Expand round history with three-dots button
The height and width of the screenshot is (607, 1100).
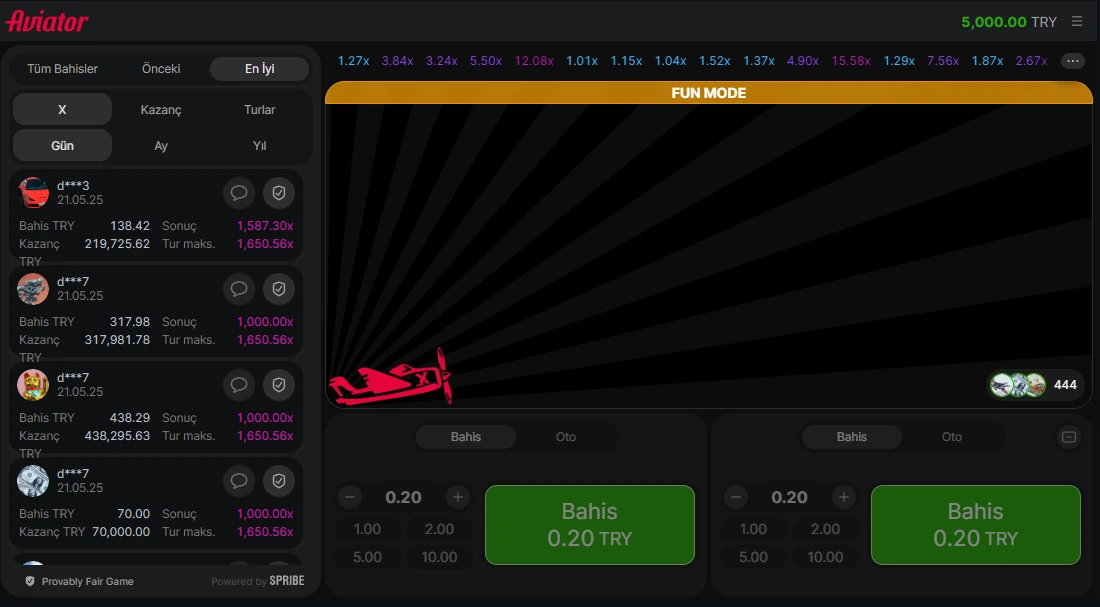pos(1073,61)
